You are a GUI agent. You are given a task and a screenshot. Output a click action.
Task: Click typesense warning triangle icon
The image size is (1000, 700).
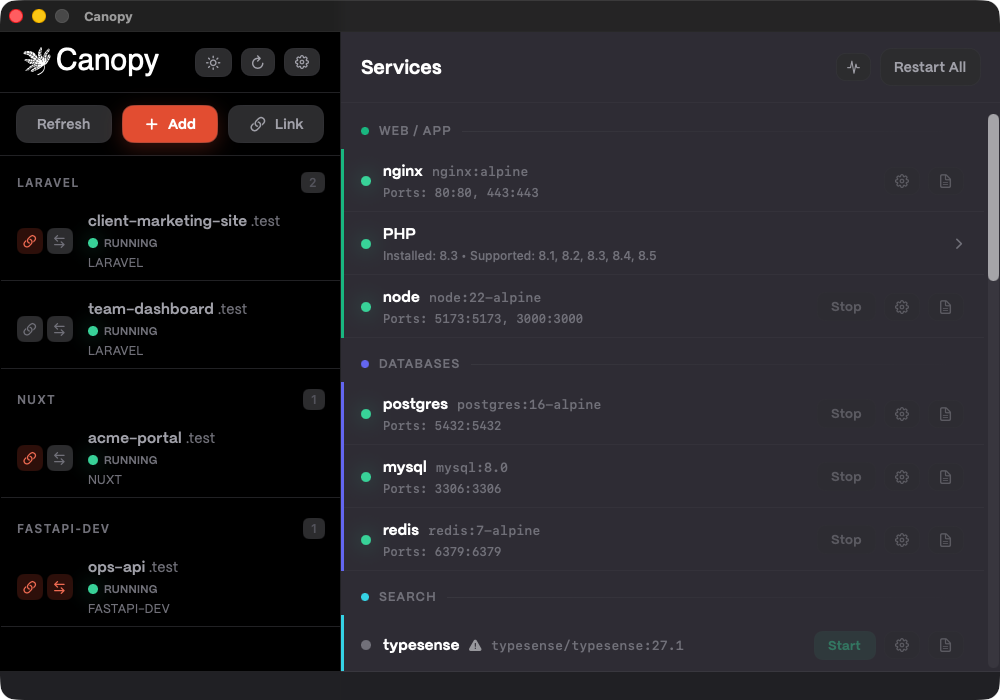pyautogui.click(x=475, y=645)
